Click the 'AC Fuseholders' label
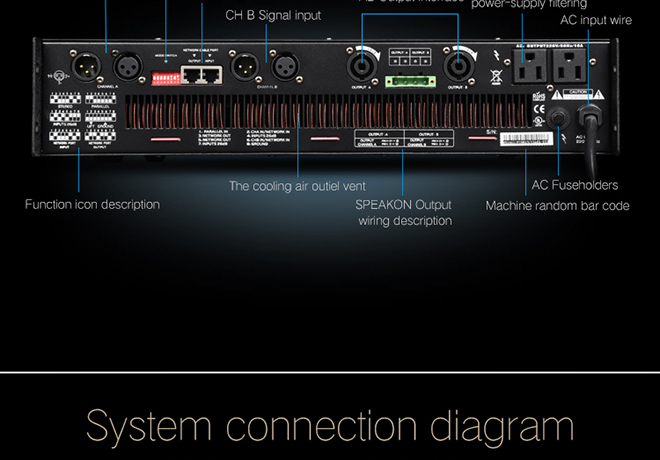The width and height of the screenshot is (660, 460). point(575,185)
